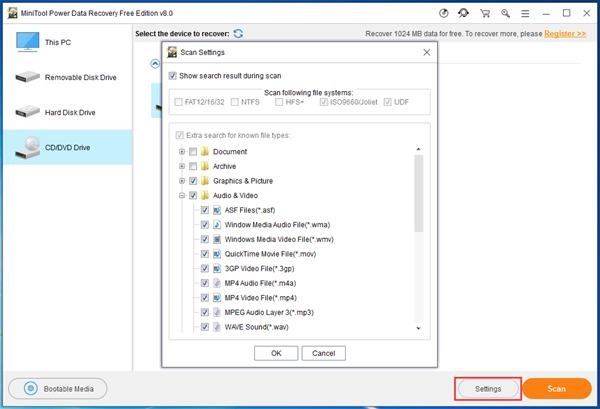Open Settings button at bottom
600x409 pixels.
pos(488,389)
